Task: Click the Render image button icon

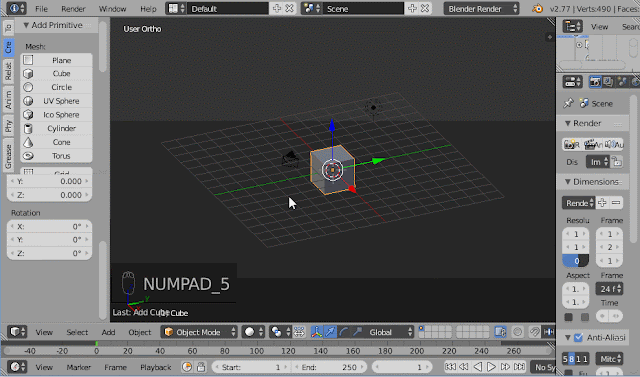Action: (571, 144)
